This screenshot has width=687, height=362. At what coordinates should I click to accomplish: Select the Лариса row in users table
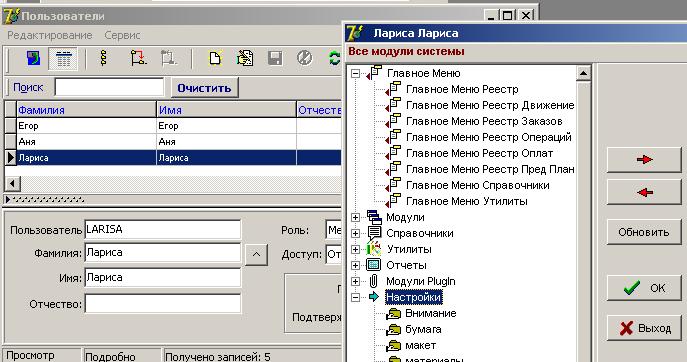pos(173,158)
